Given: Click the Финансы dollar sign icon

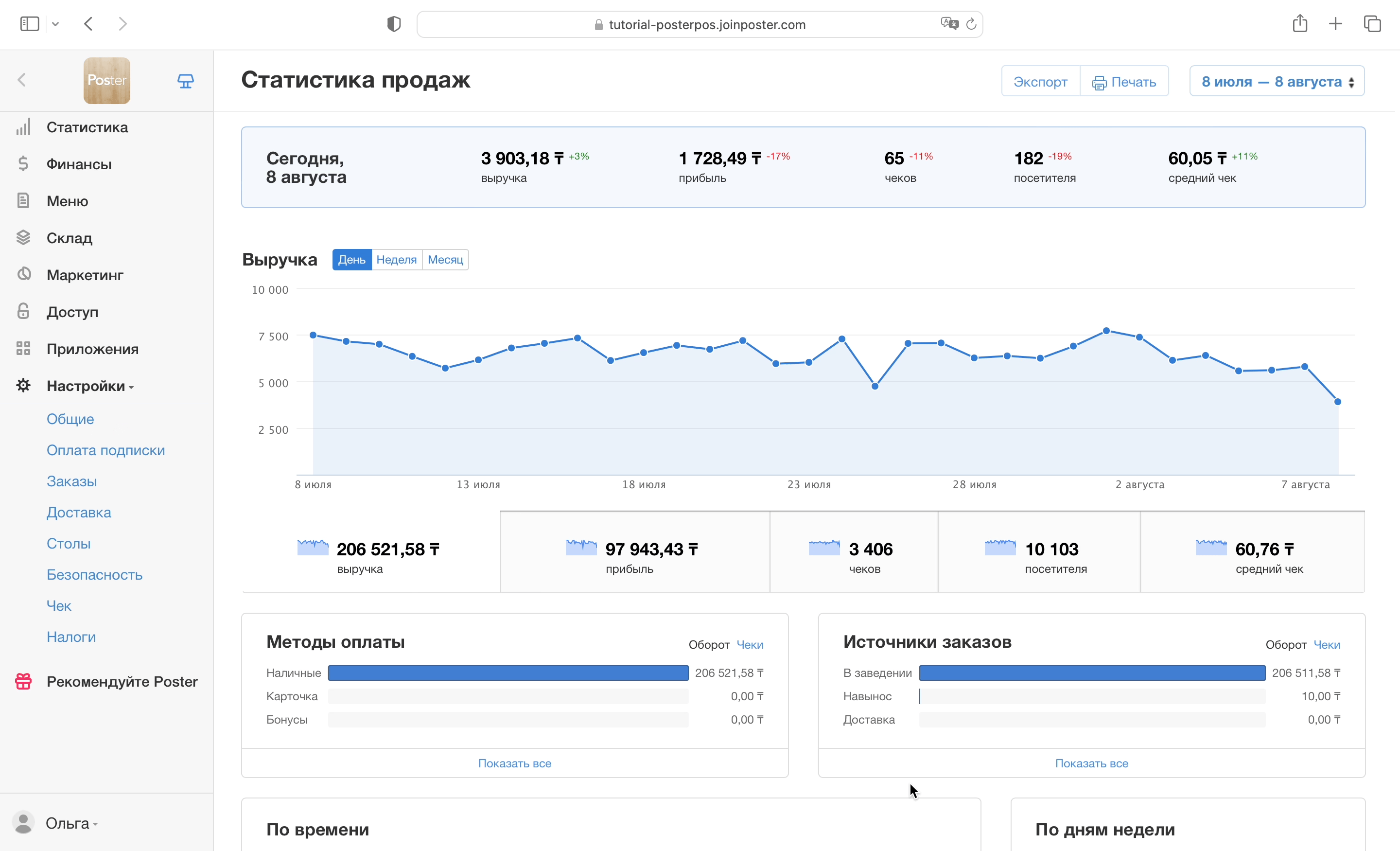Looking at the screenshot, I should click(x=23, y=164).
